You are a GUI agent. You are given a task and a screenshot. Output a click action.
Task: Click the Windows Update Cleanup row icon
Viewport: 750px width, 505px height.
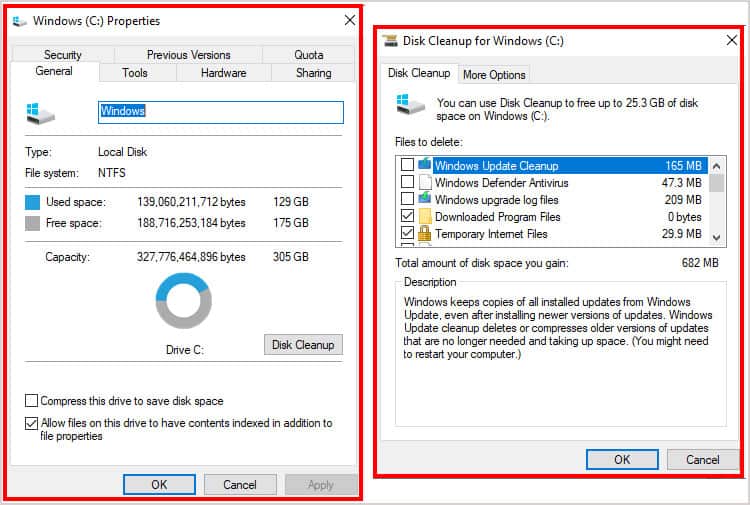pos(424,165)
